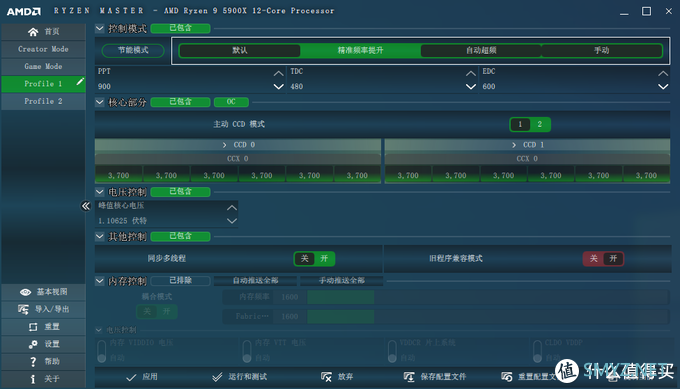Expand CCD 0 chevron
This screenshot has height=389, width=680.
224,145
